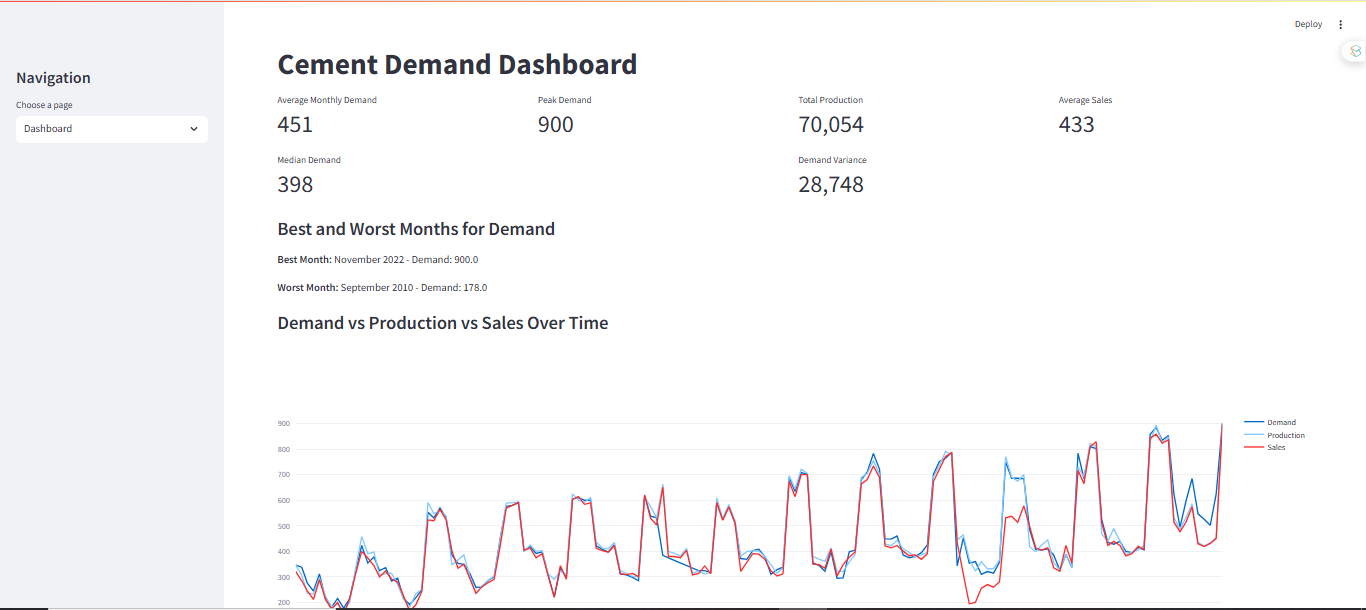1366x610 pixels.
Task: Click the 500 y-axis tick label
Action: tap(284, 526)
